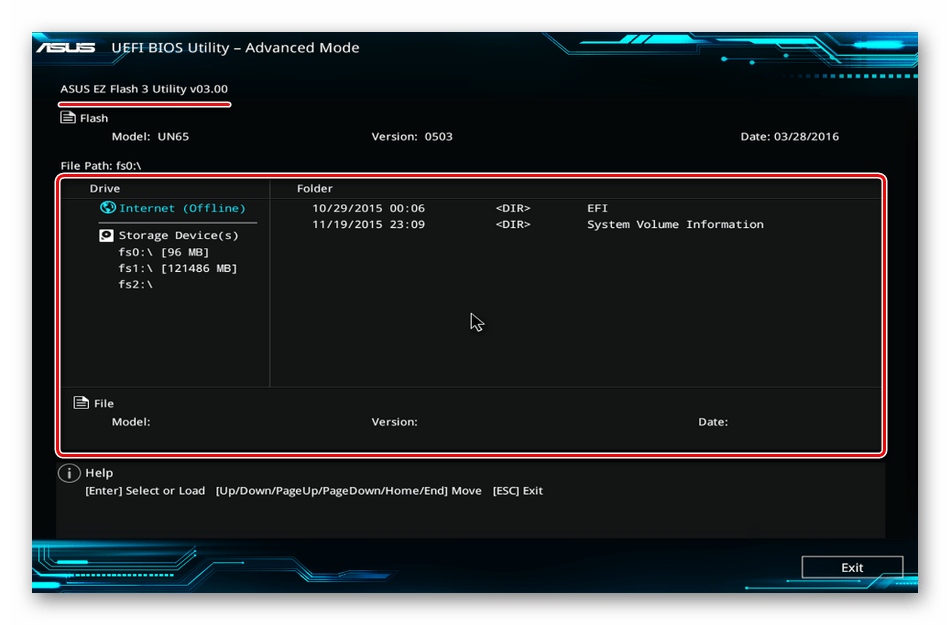Select the Storage Device(s) entry label
This screenshot has height=625, width=950.
coord(178,236)
